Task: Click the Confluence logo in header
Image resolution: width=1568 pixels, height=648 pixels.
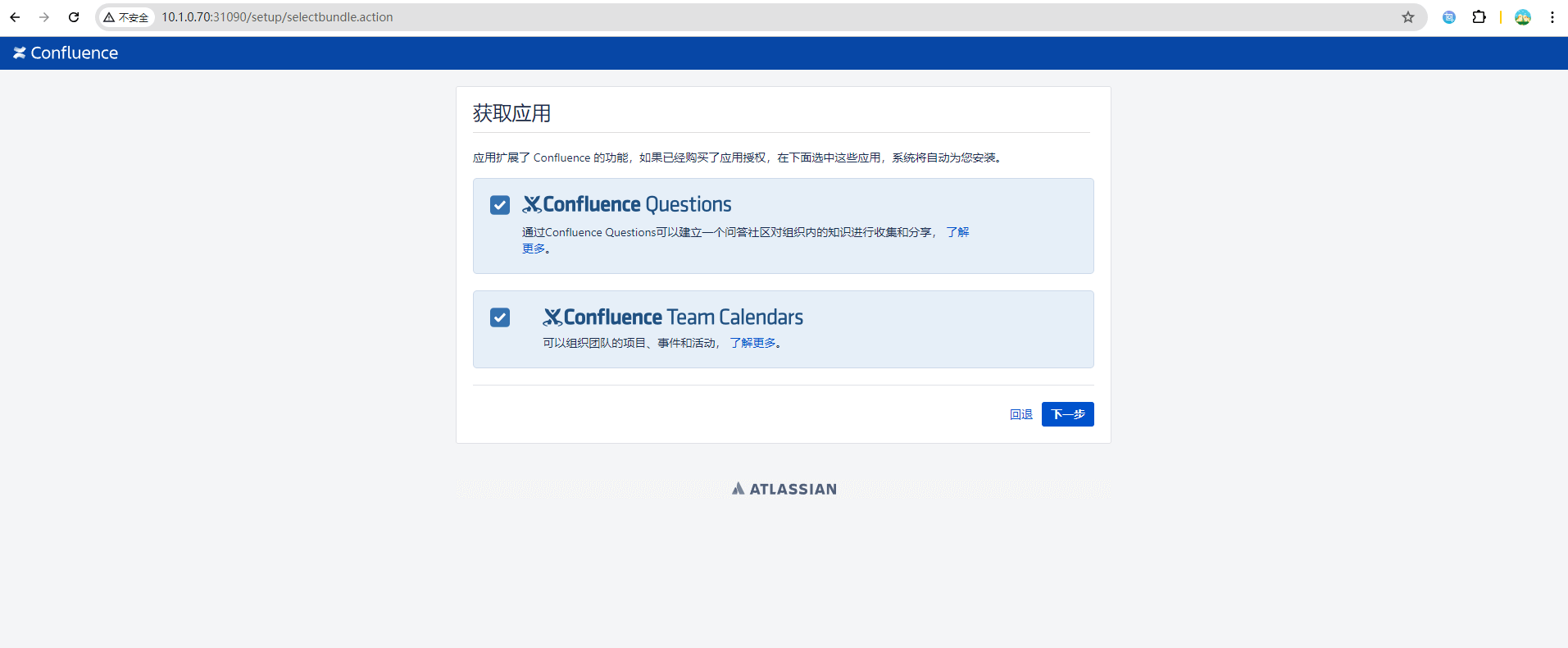Action: click(66, 52)
